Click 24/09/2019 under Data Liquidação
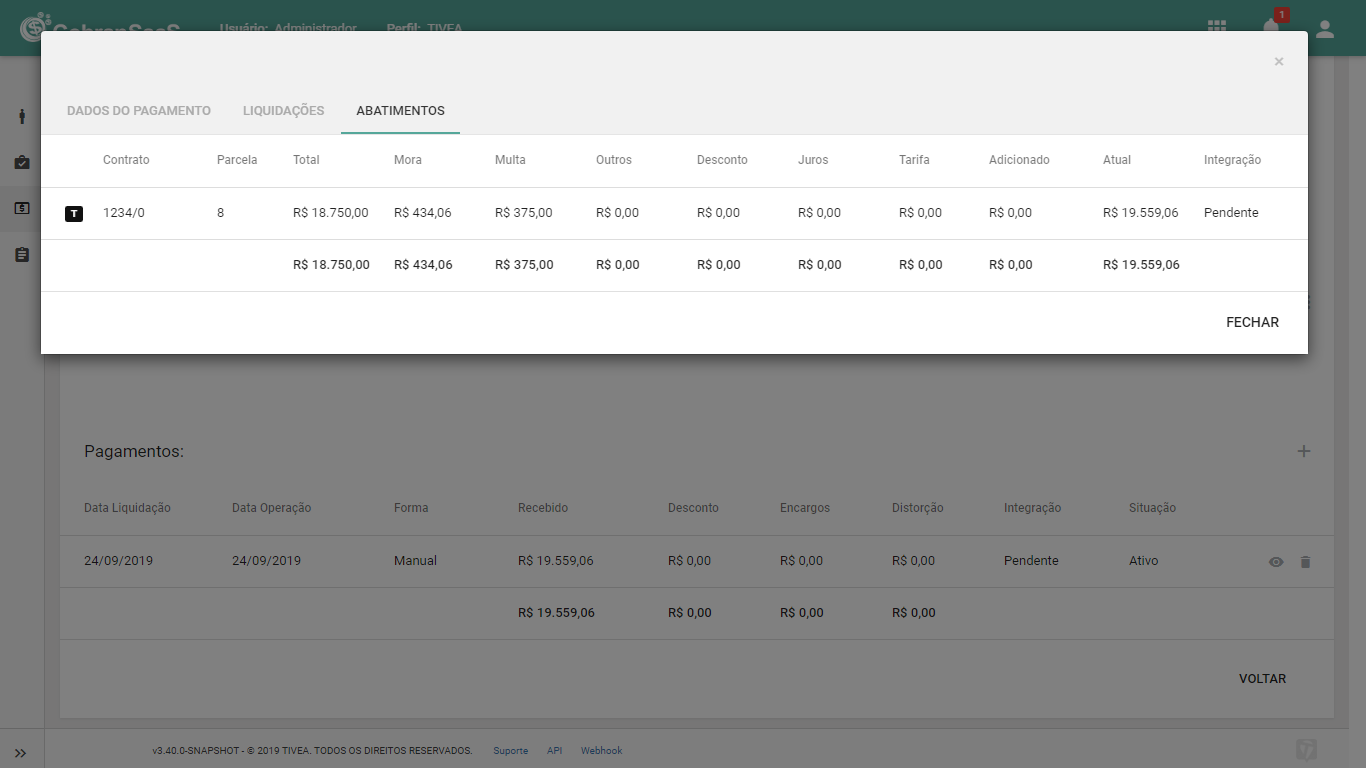 (118, 561)
